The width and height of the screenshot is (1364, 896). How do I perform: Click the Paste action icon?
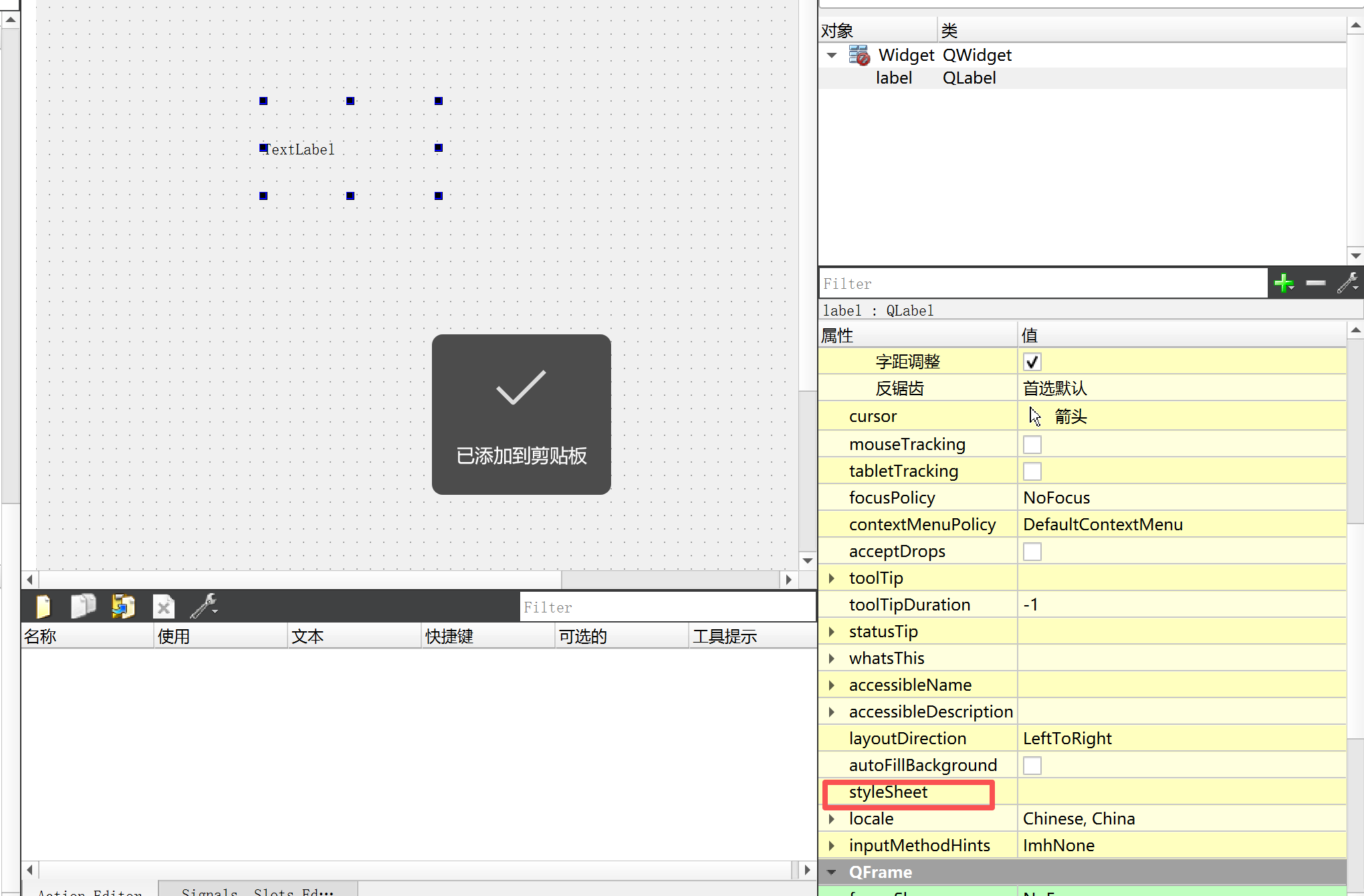(124, 606)
